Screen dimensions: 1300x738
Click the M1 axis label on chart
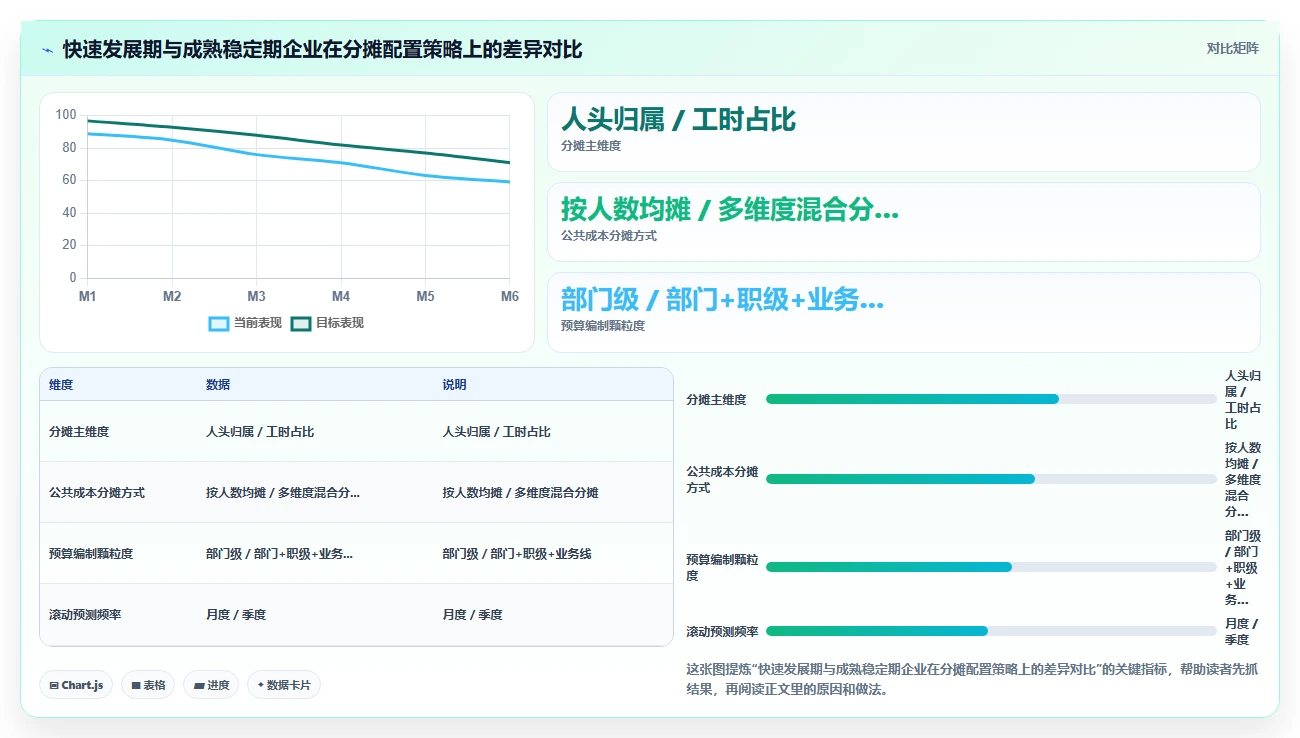[x=88, y=297]
